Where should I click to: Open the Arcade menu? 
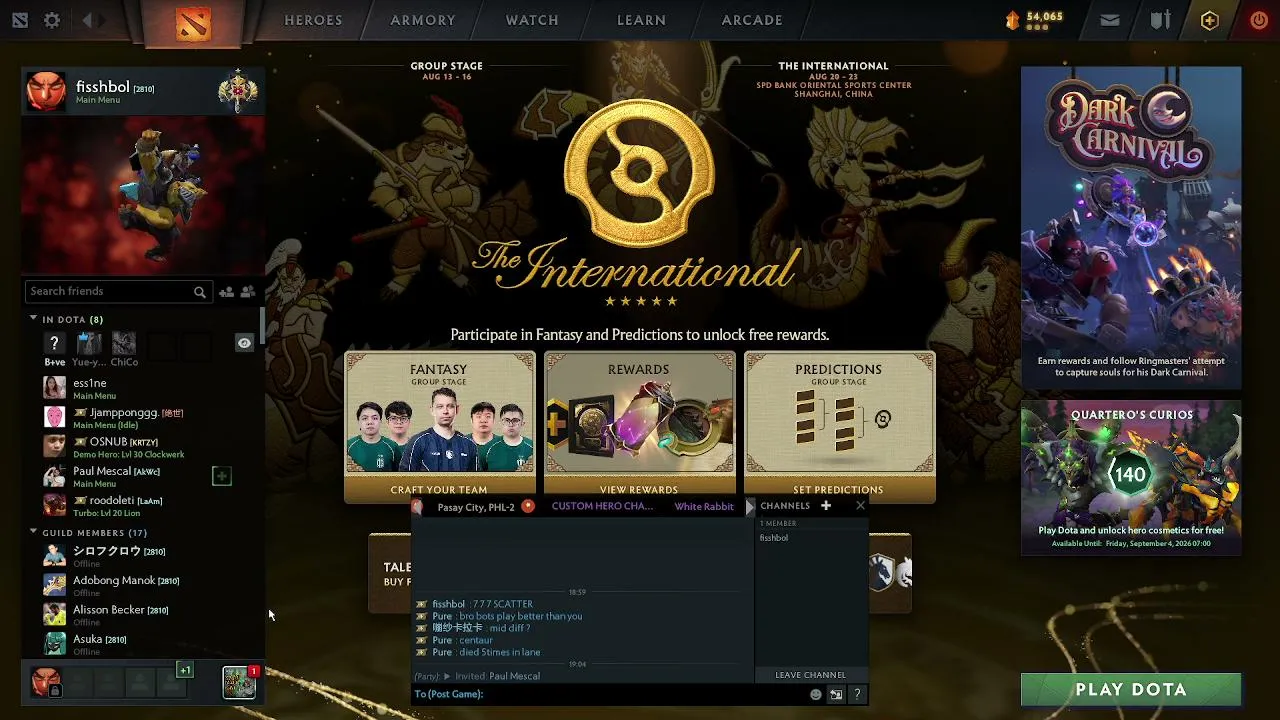point(752,20)
